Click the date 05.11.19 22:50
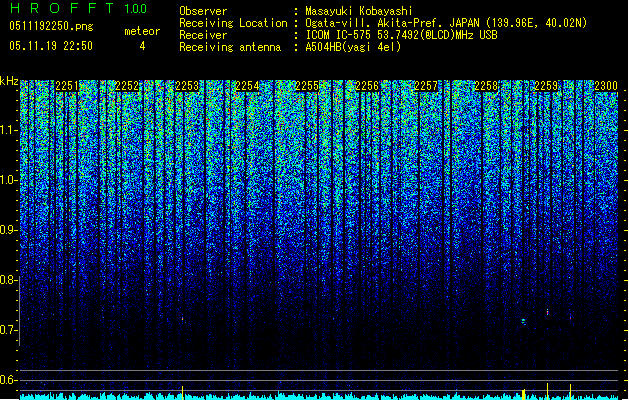 pos(51,46)
